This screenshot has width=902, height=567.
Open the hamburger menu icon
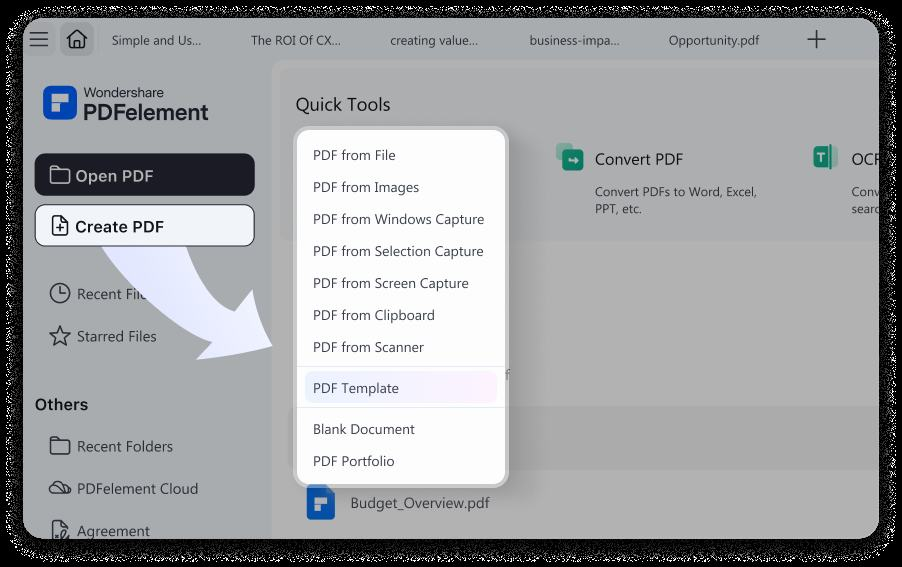39,39
